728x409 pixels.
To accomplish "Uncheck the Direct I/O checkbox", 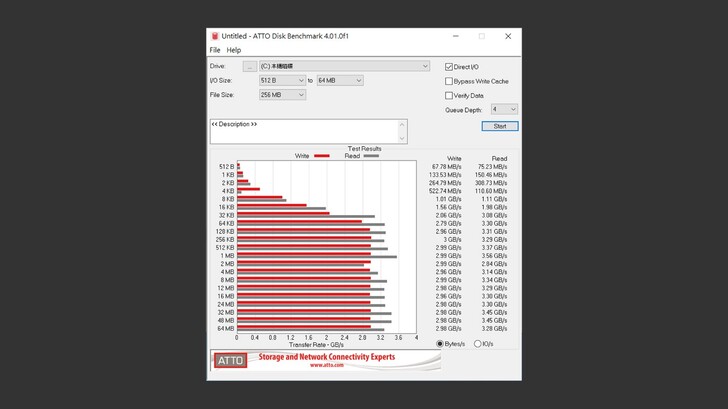I will [448, 67].
